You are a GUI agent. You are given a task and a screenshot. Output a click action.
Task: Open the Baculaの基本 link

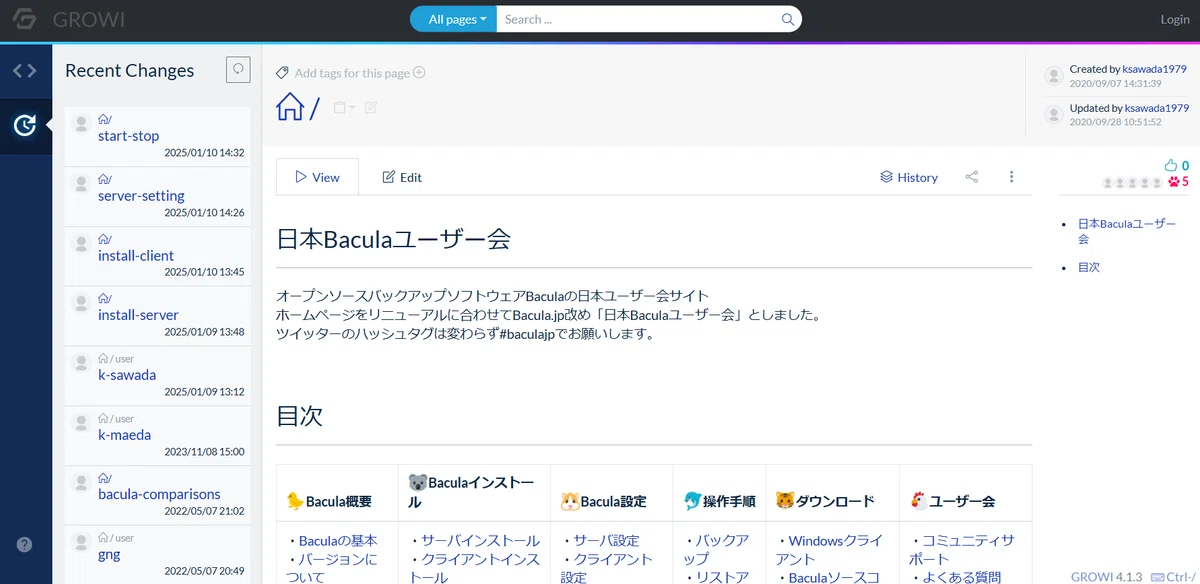[x=338, y=540]
